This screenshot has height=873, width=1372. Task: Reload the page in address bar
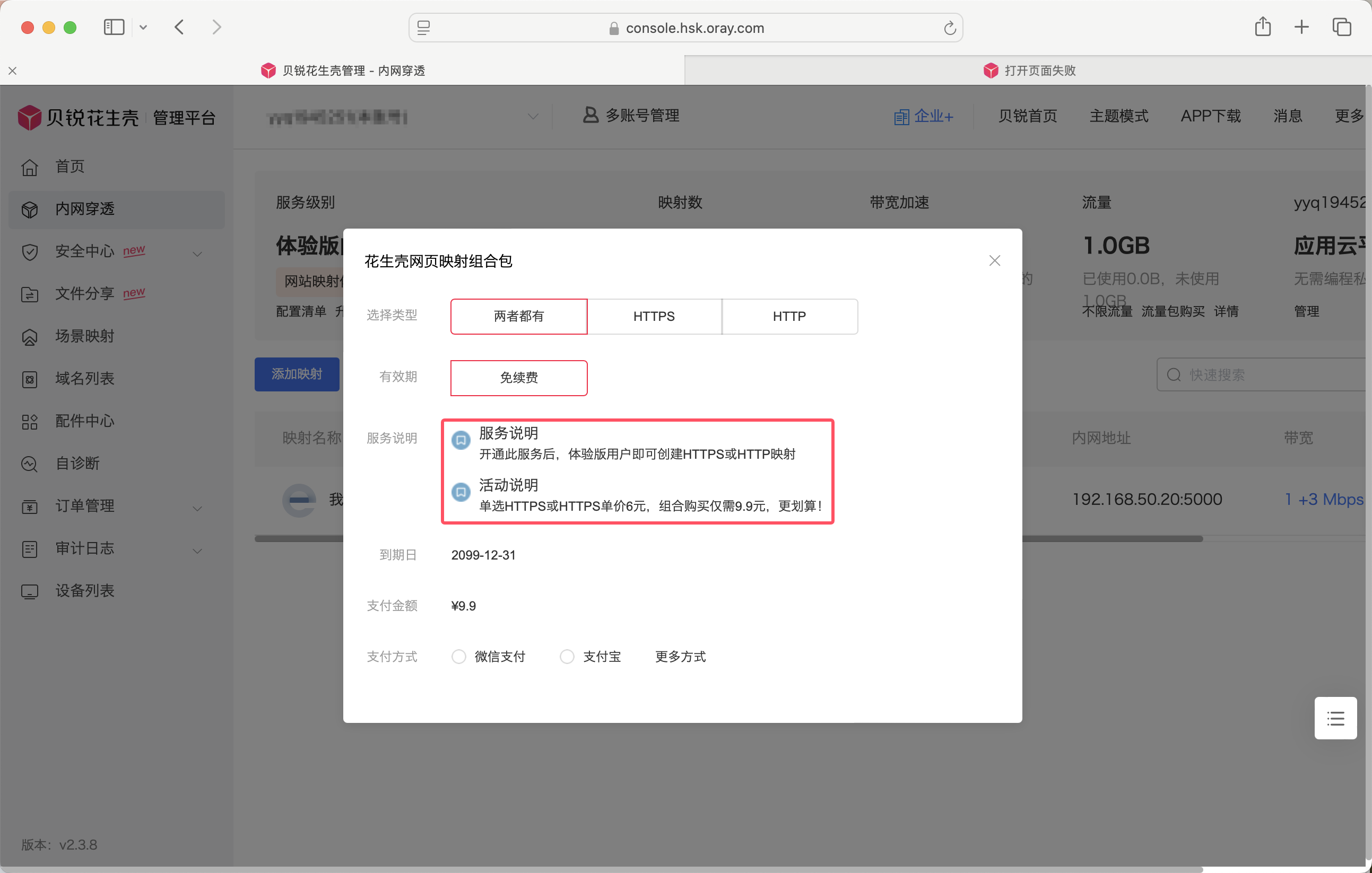949,28
